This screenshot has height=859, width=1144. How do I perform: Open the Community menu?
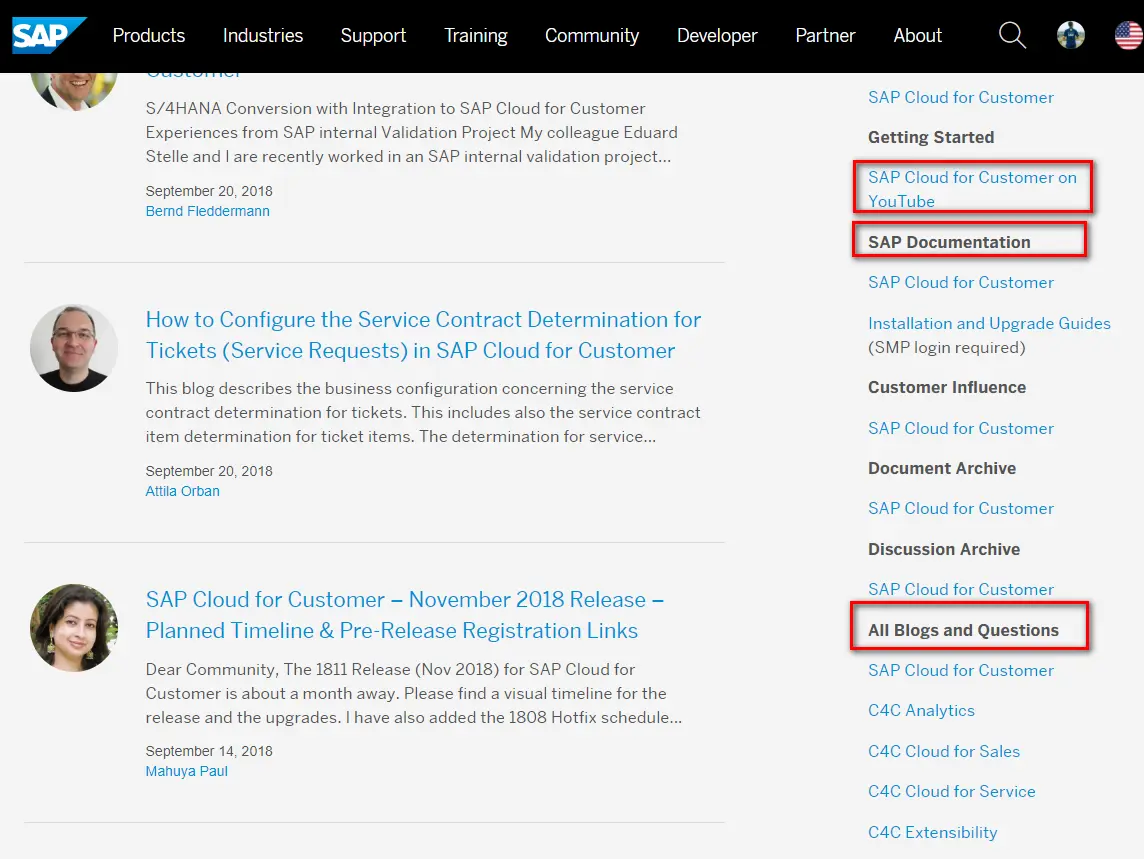click(x=592, y=35)
